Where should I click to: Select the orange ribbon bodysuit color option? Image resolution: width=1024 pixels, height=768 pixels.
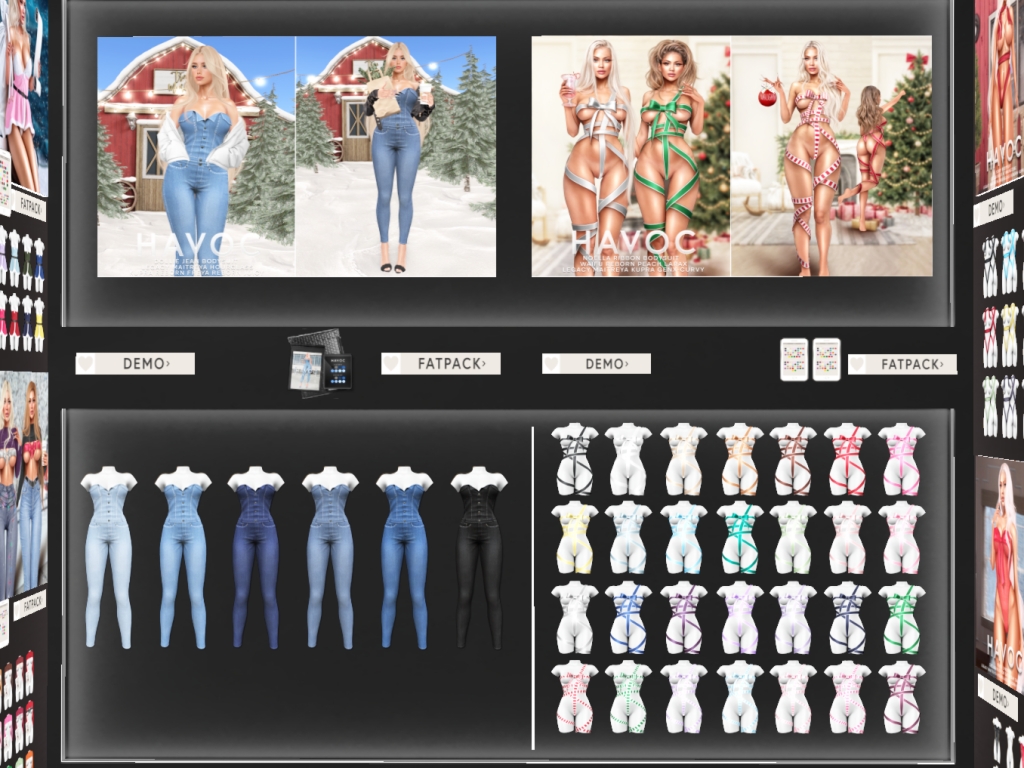point(738,459)
